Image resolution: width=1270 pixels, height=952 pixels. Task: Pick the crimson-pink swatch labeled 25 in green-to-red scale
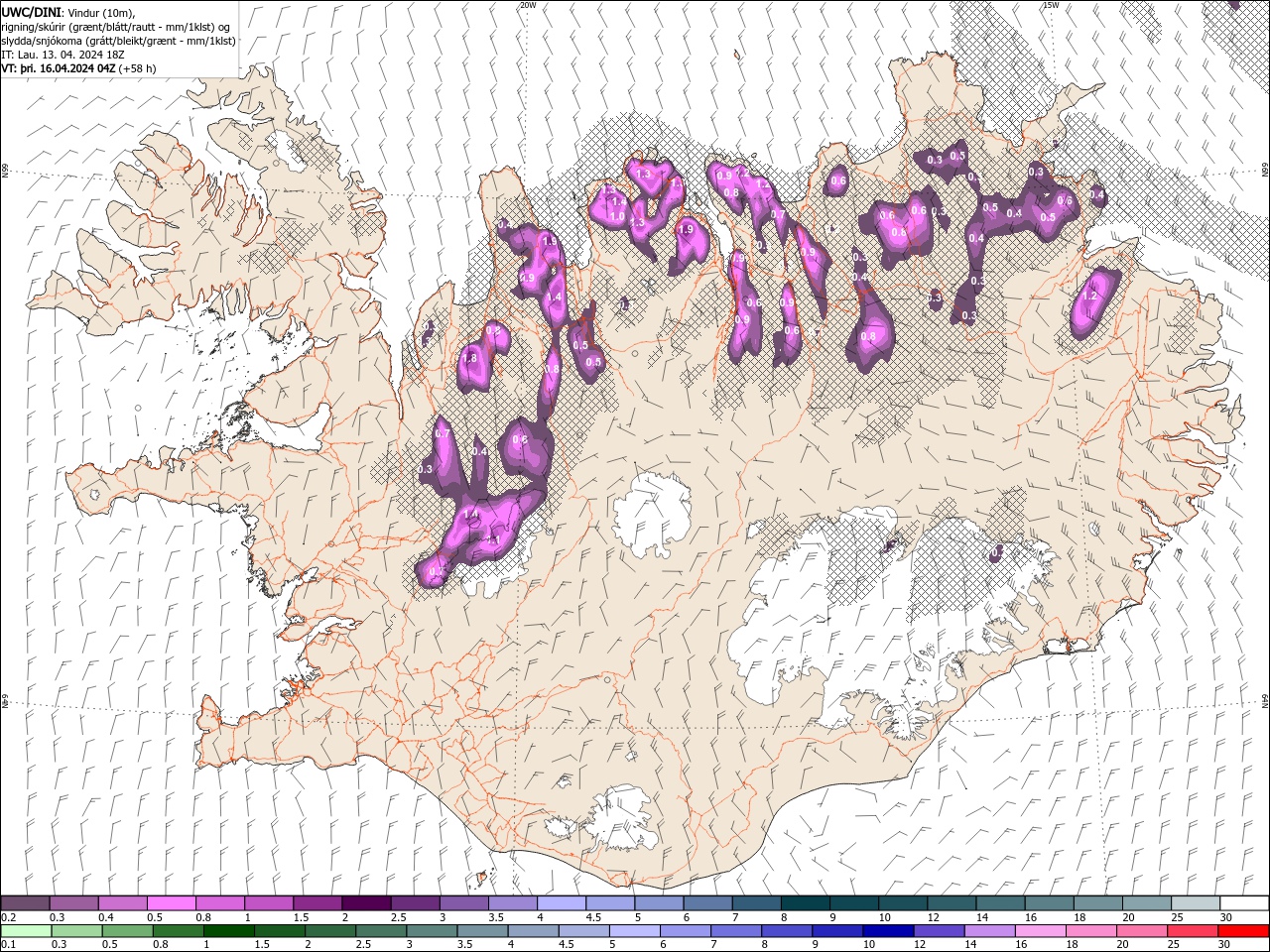pyautogui.click(x=1193, y=931)
